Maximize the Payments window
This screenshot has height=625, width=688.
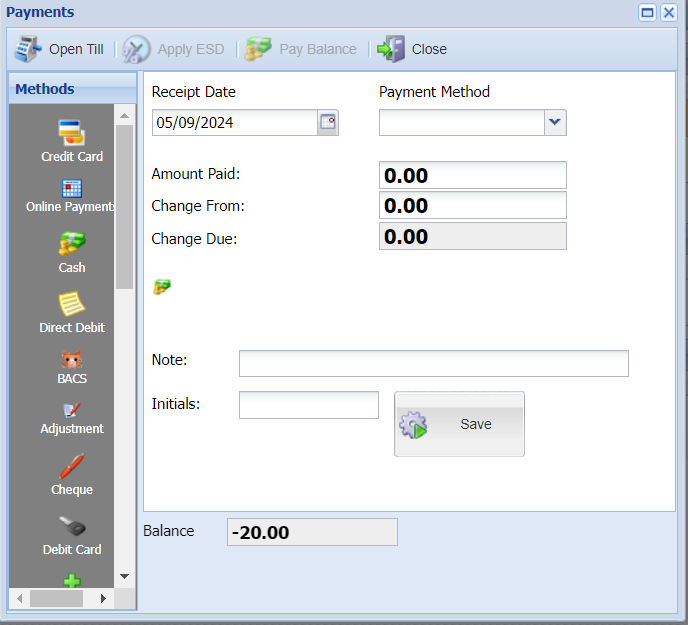coord(647,12)
